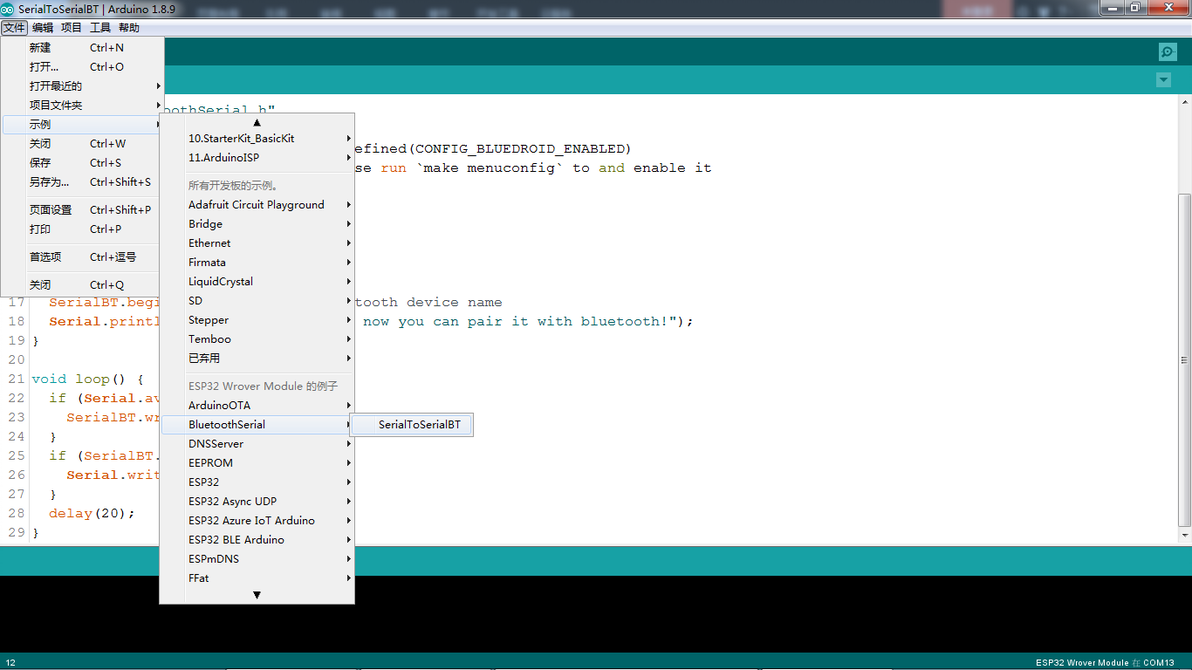The image size is (1192, 670).
Task: Choose 打开... Ctrl+O
Action: [x=82, y=67]
